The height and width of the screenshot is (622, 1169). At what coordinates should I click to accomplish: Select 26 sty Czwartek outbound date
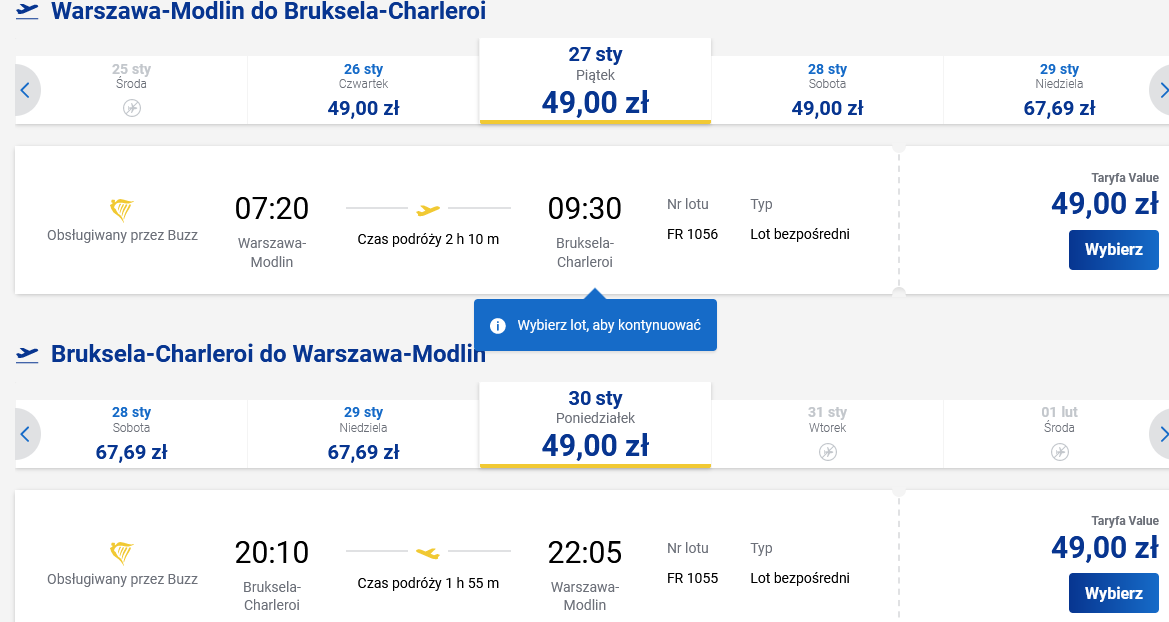pos(363,90)
